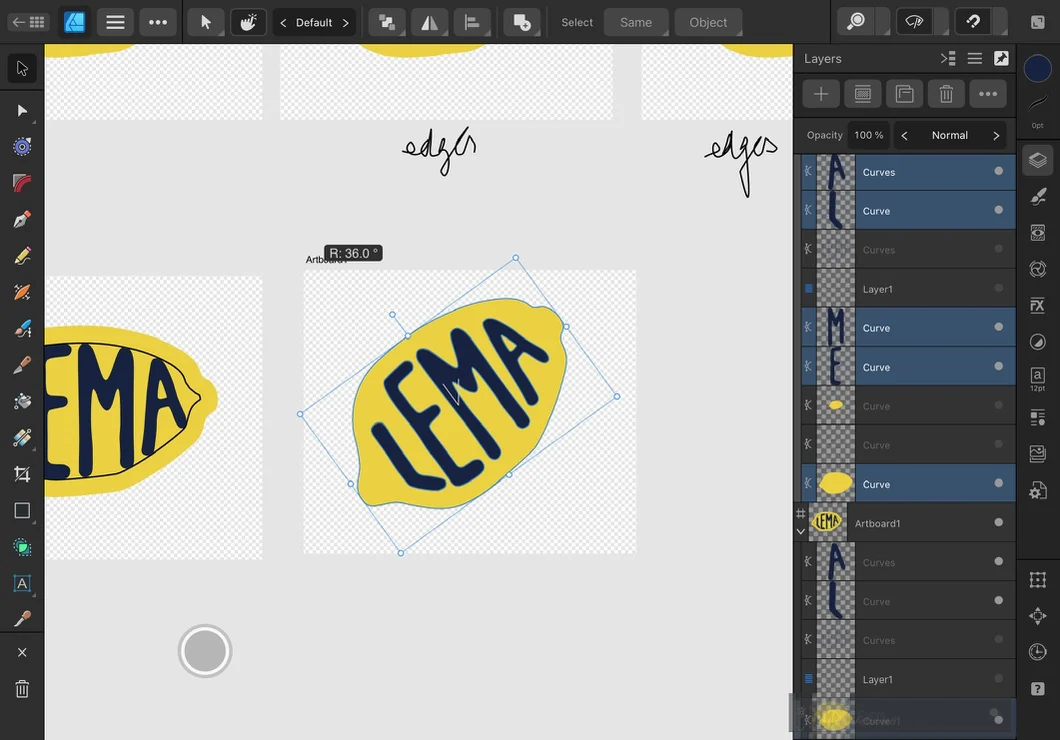The height and width of the screenshot is (740, 1060).
Task: Select the Pencil tool
Action: (x=22, y=256)
